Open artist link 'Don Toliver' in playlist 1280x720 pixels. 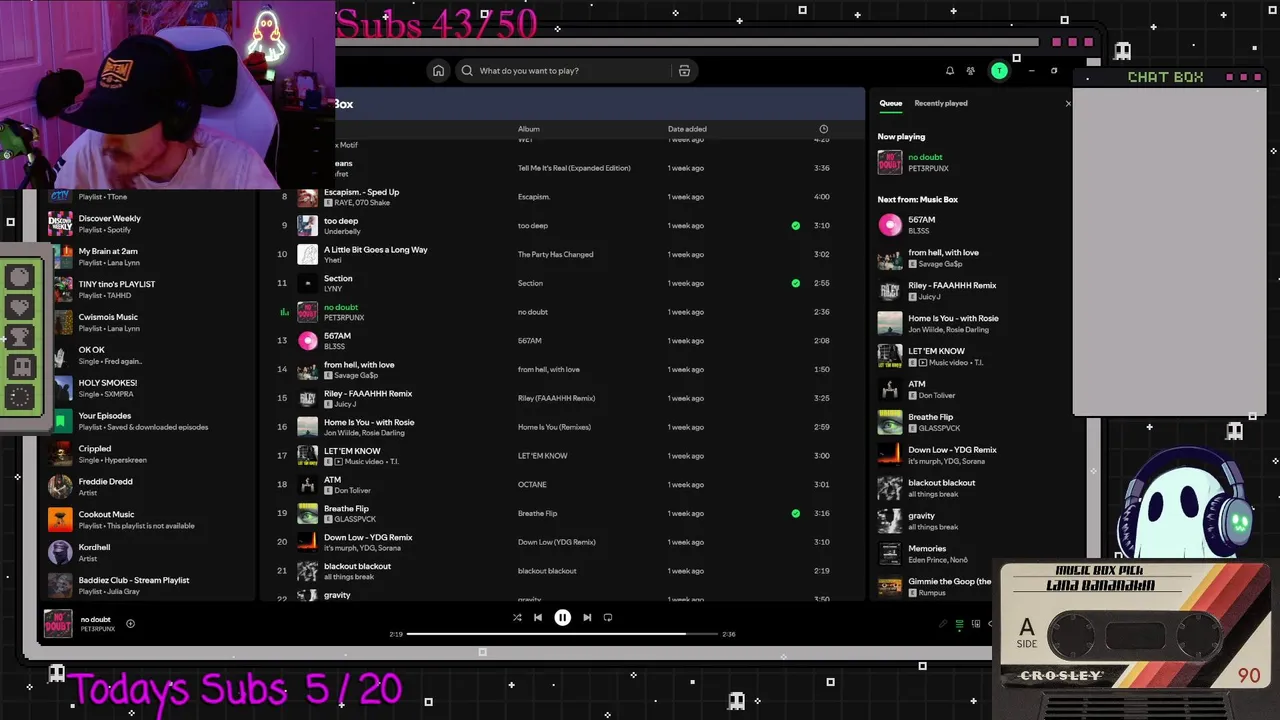(353, 491)
